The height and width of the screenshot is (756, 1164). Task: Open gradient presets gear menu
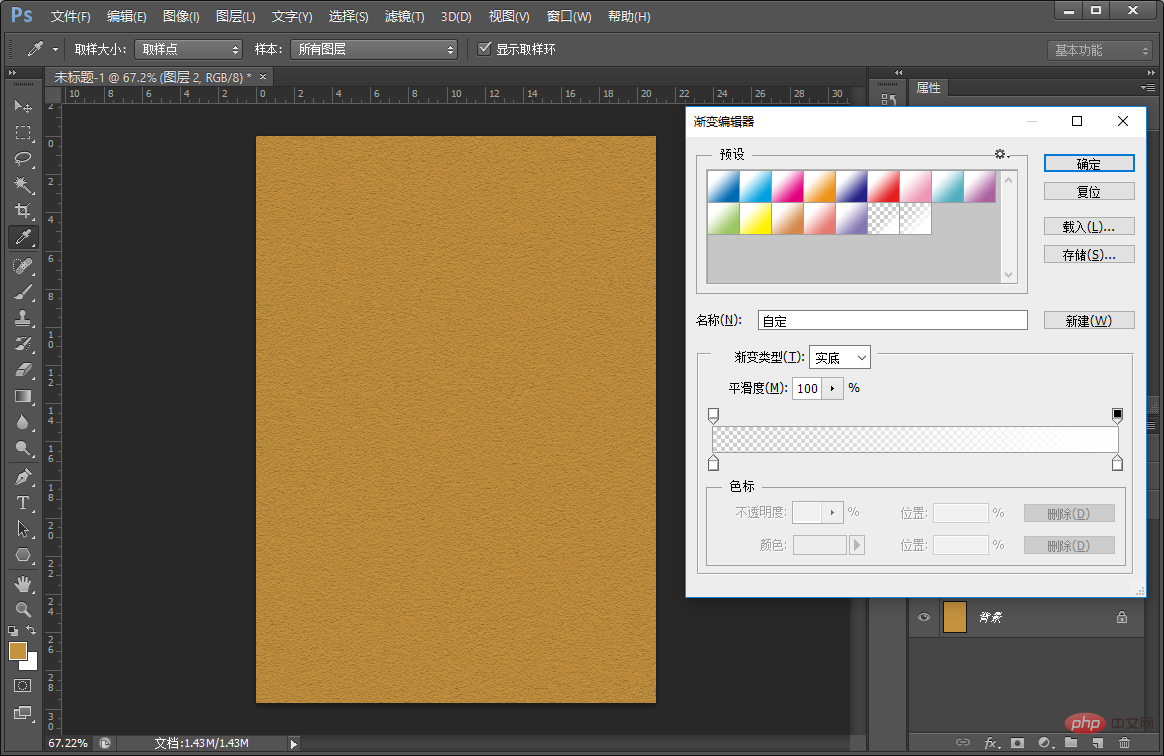click(x=1001, y=154)
